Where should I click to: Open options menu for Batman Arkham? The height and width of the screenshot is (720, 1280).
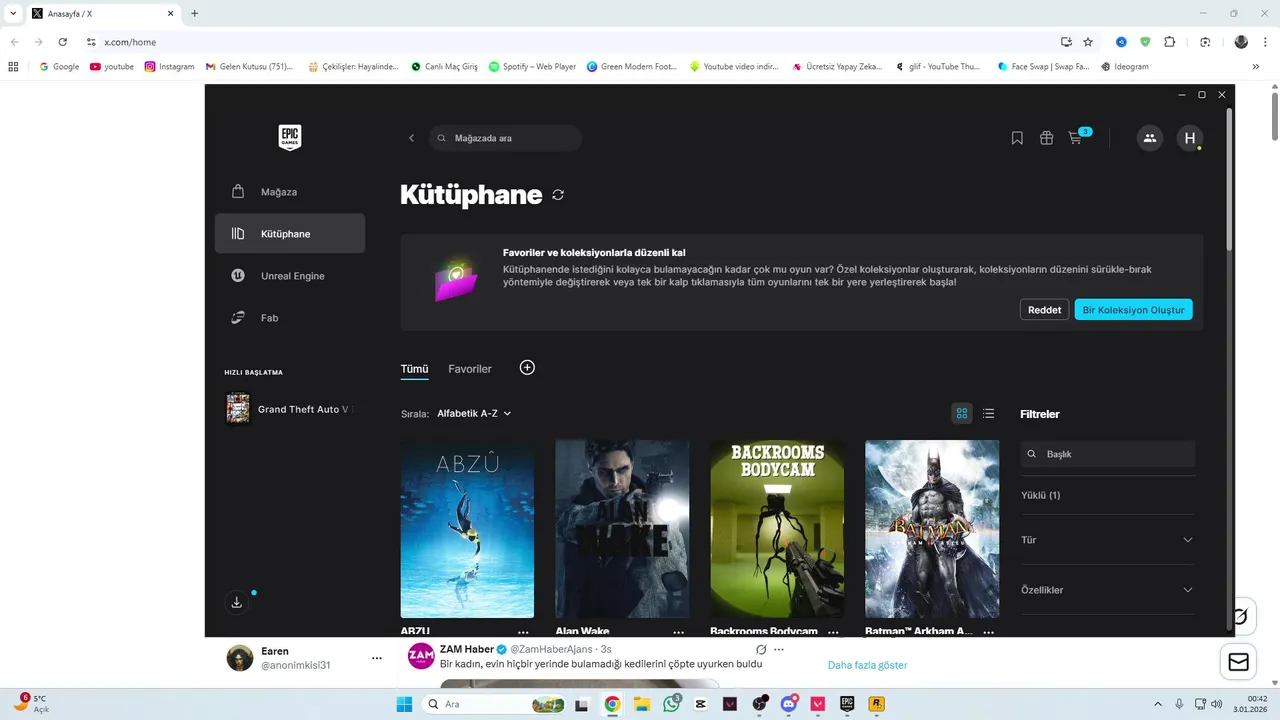(x=988, y=632)
